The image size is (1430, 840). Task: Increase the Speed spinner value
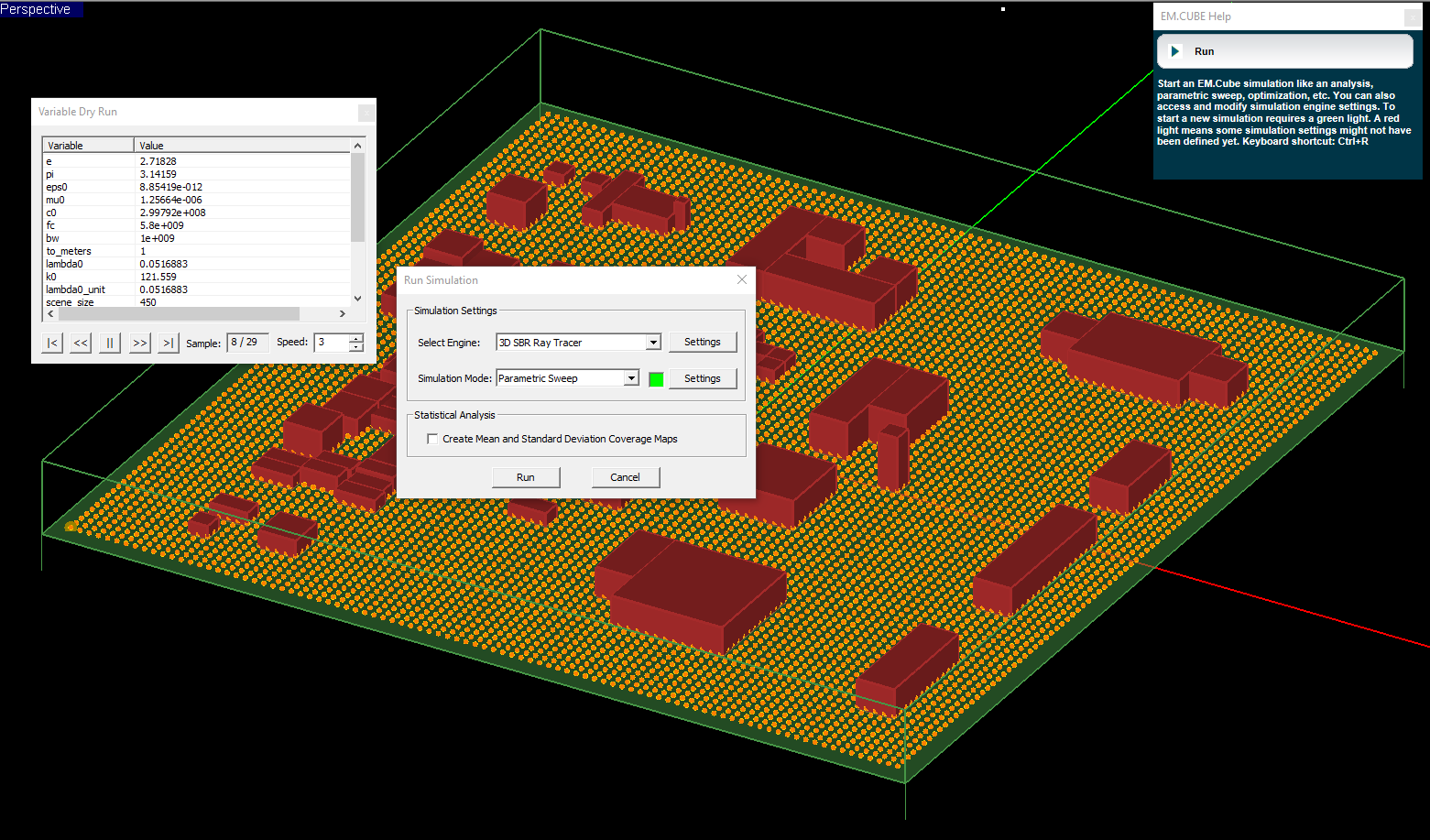356,338
